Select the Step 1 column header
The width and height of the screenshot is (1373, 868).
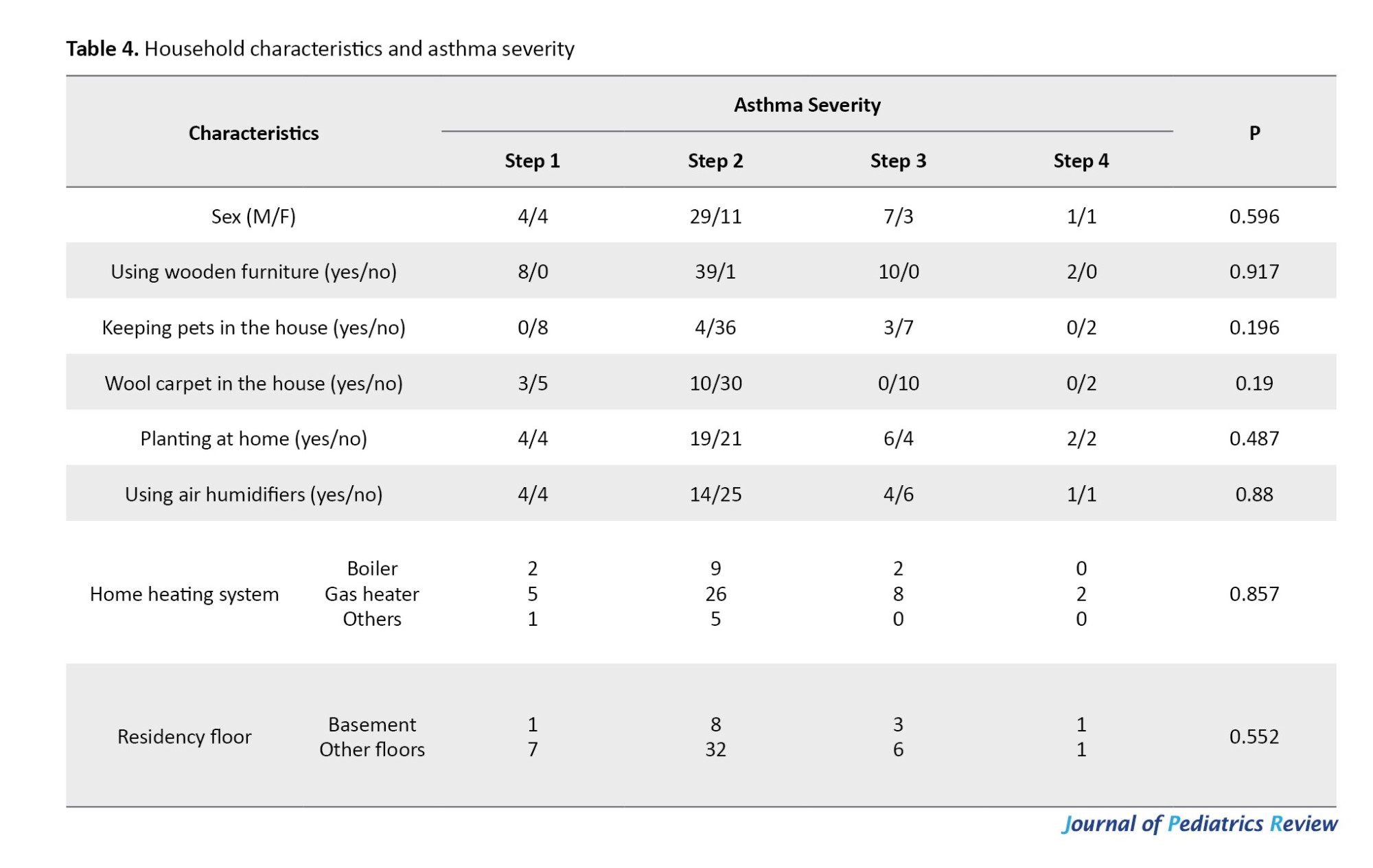[x=532, y=161]
